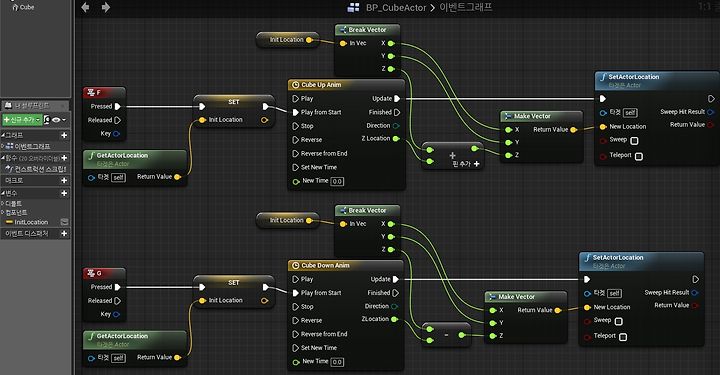Click Cube Up Anim's Stop exec pin

coord(296,126)
